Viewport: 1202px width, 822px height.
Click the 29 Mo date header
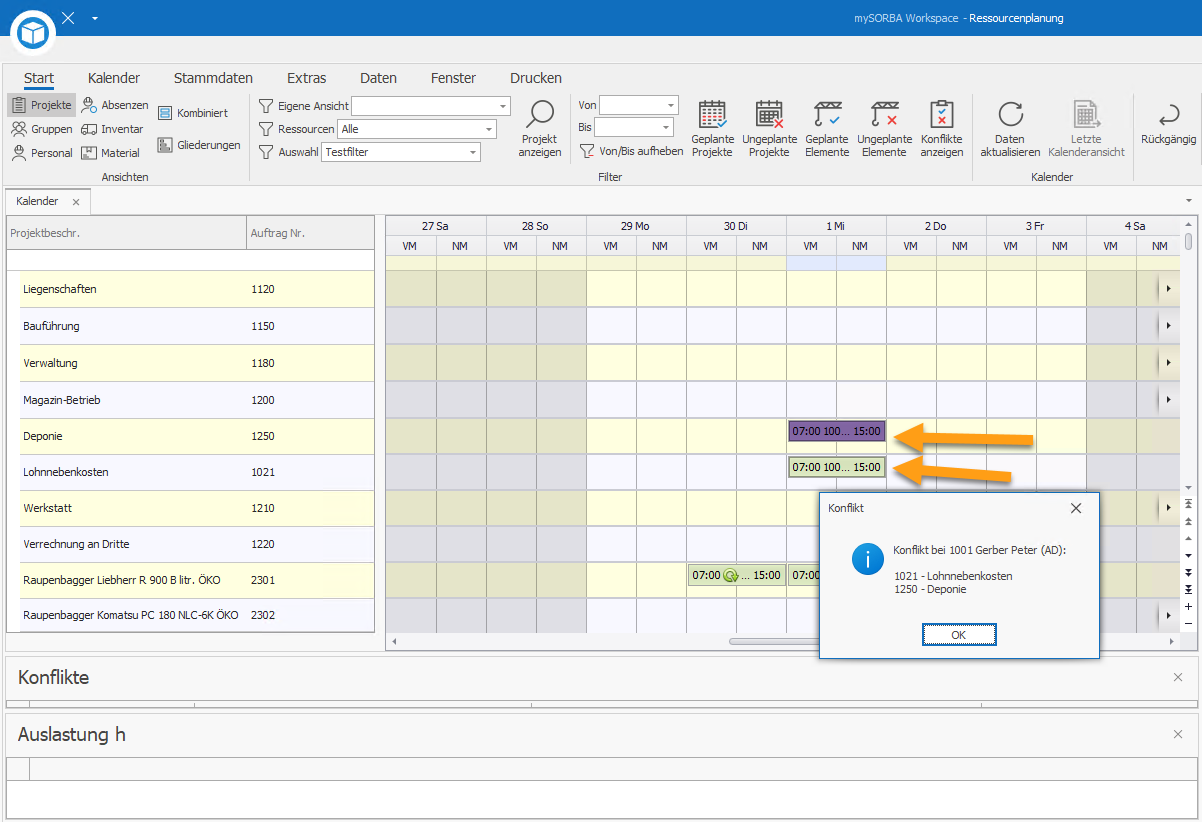tap(636, 226)
